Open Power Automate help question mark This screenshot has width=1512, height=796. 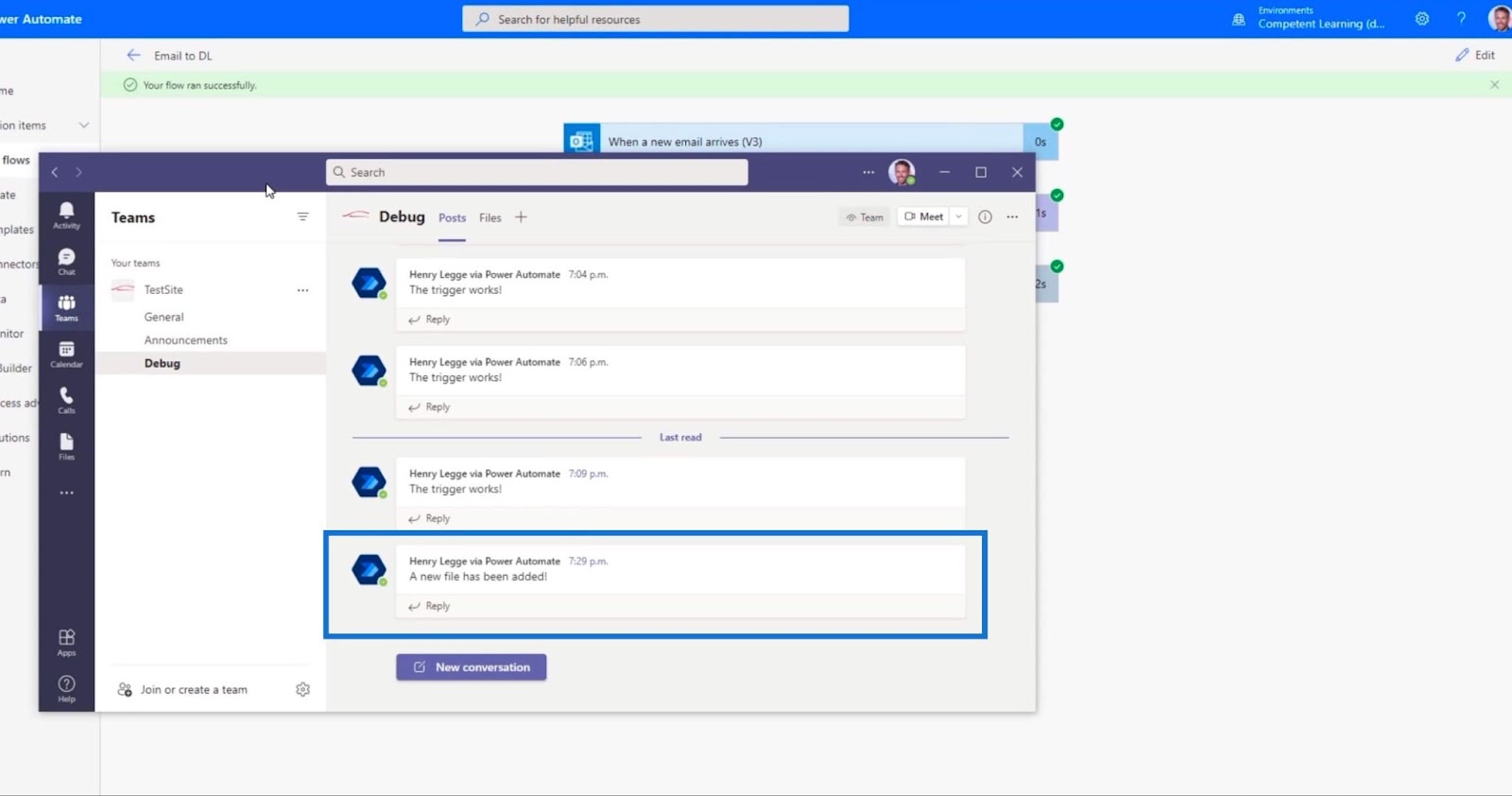1461,19
